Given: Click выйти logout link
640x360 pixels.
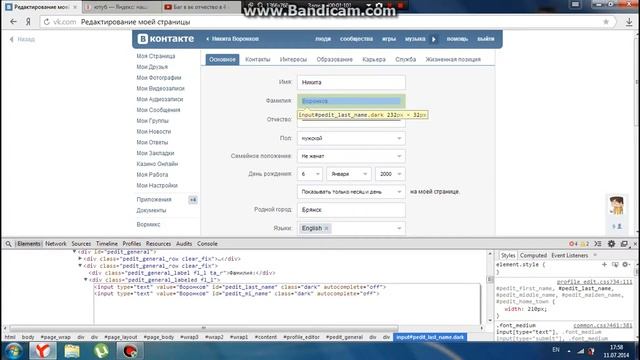Looking at the screenshot, I should pyautogui.click(x=486, y=39).
